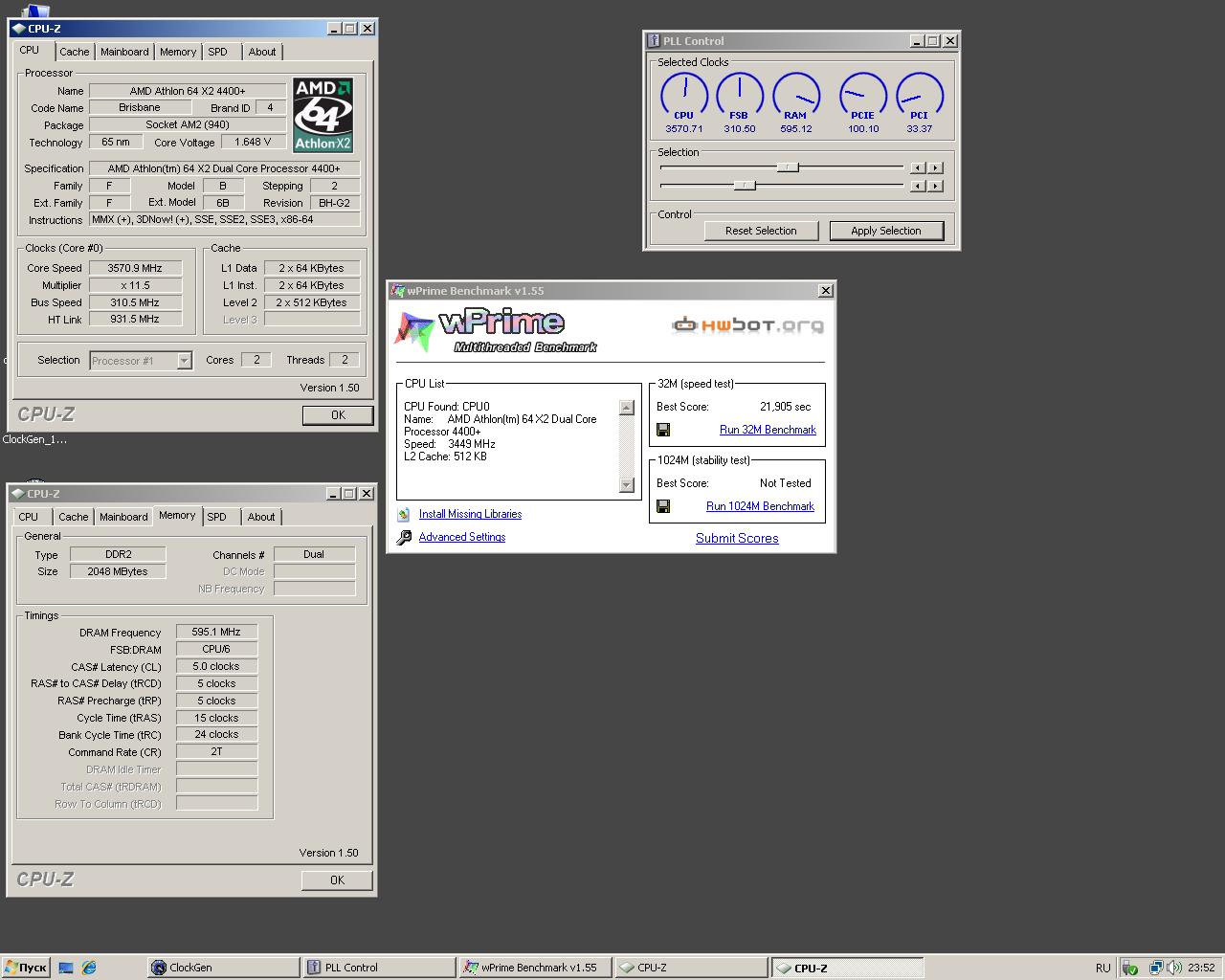Switch to PLL Control in the taskbar

point(379,968)
